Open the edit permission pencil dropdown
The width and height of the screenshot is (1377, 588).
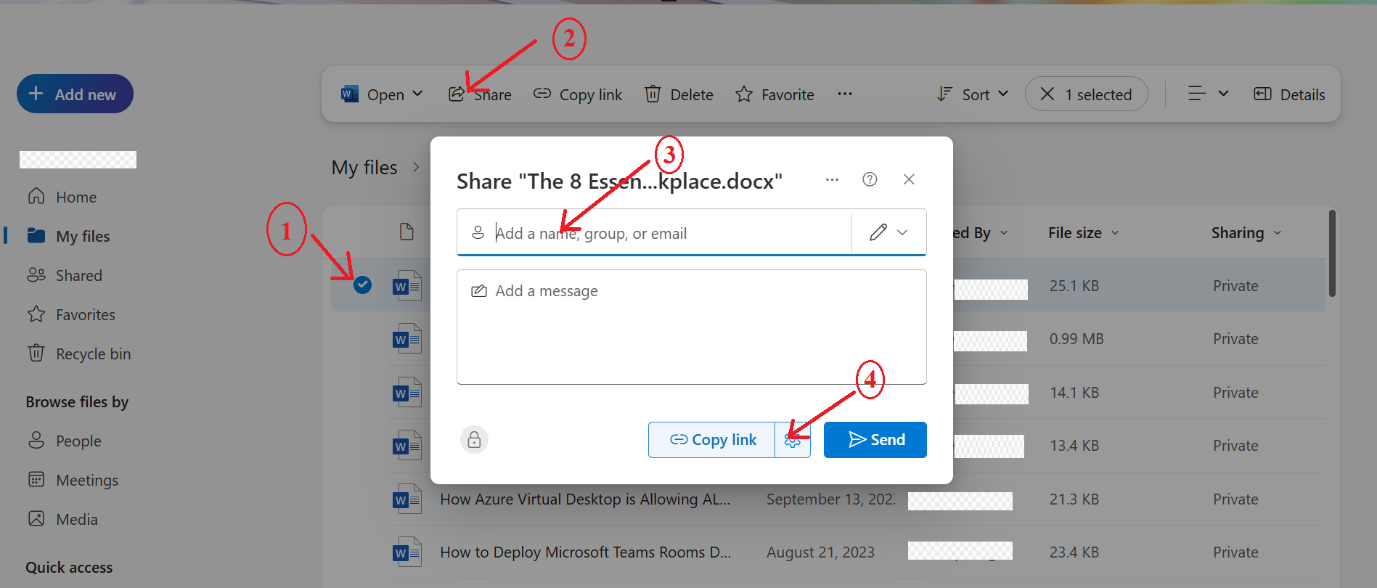[888, 232]
